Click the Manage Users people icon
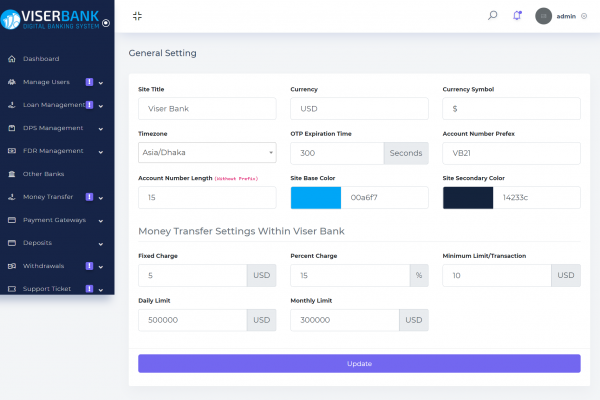Viewport: 600px width, 400px height. (12, 82)
